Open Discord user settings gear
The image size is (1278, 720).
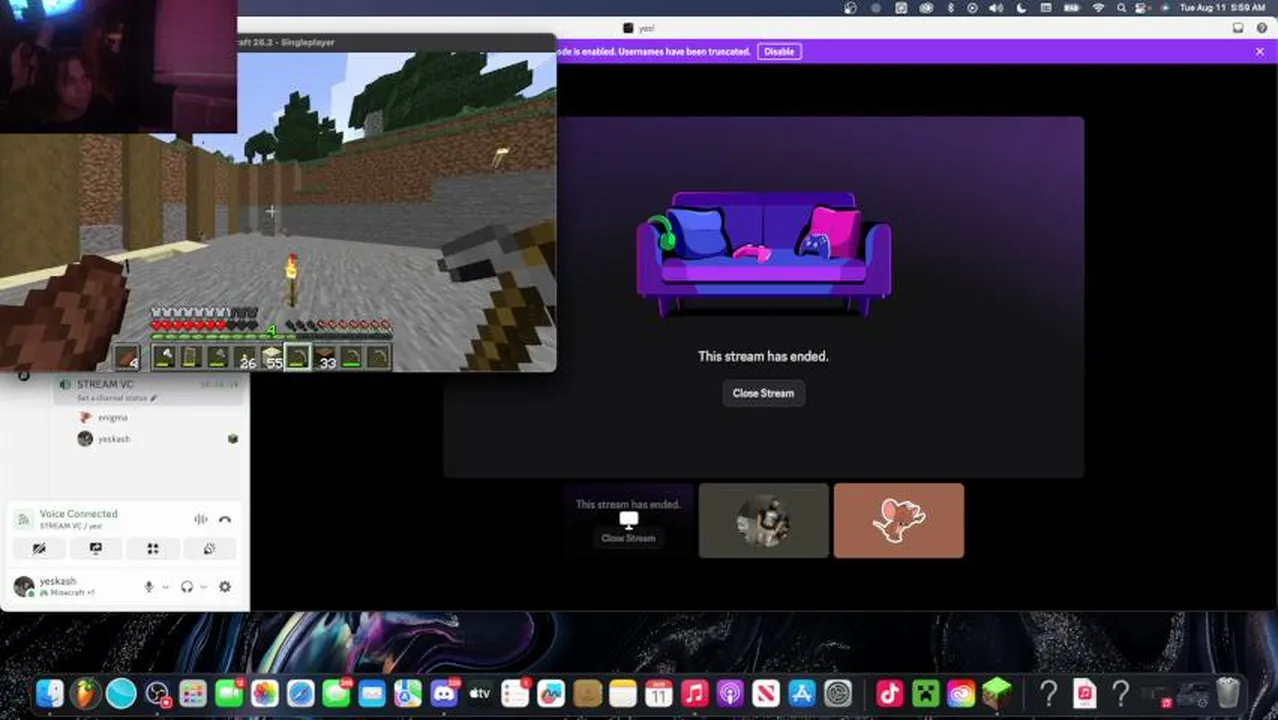(x=225, y=587)
